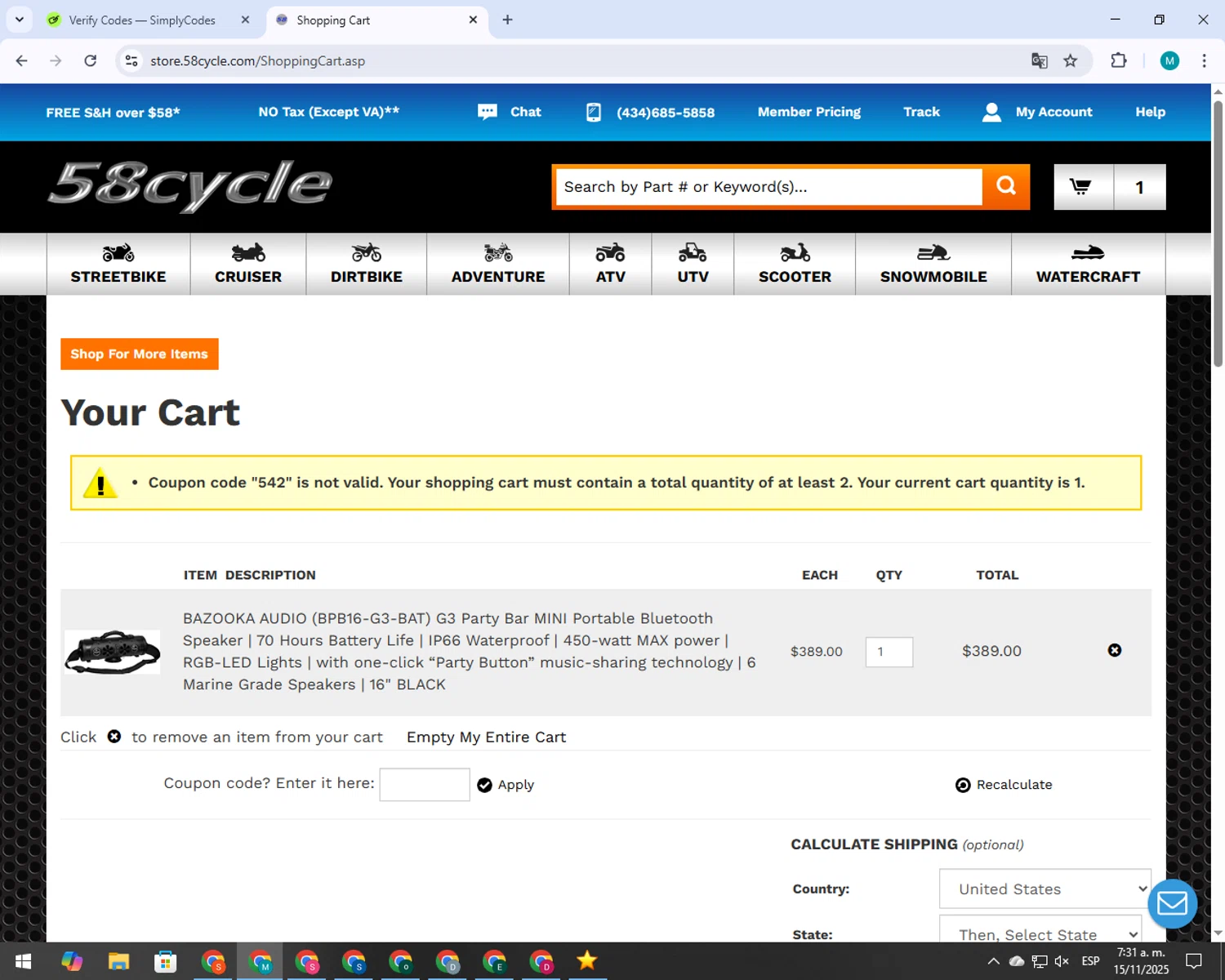This screenshot has height=980, width=1225.
Task: Click the Apply checkmark icon
Action: click(484, 785)
